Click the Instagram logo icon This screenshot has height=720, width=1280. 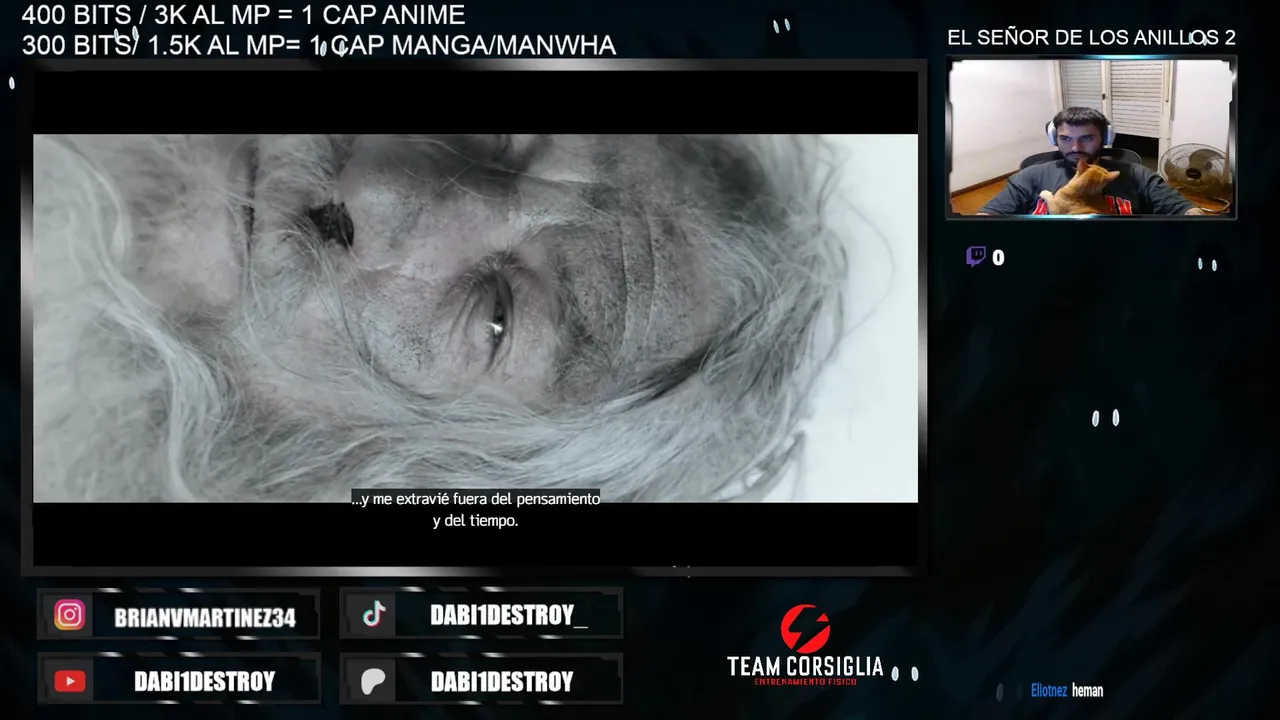click(69, 615)
